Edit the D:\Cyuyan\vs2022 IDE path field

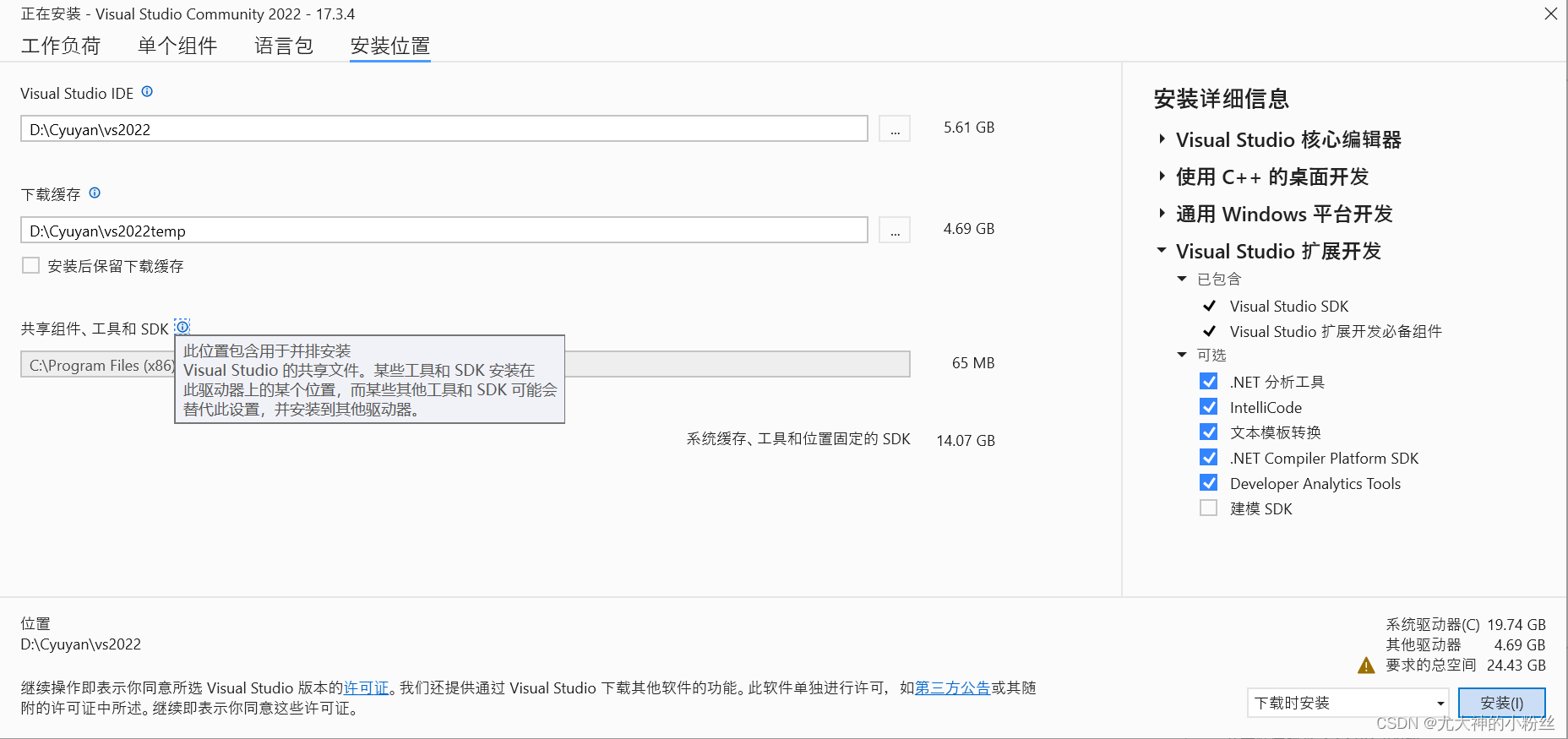point(444,129)
